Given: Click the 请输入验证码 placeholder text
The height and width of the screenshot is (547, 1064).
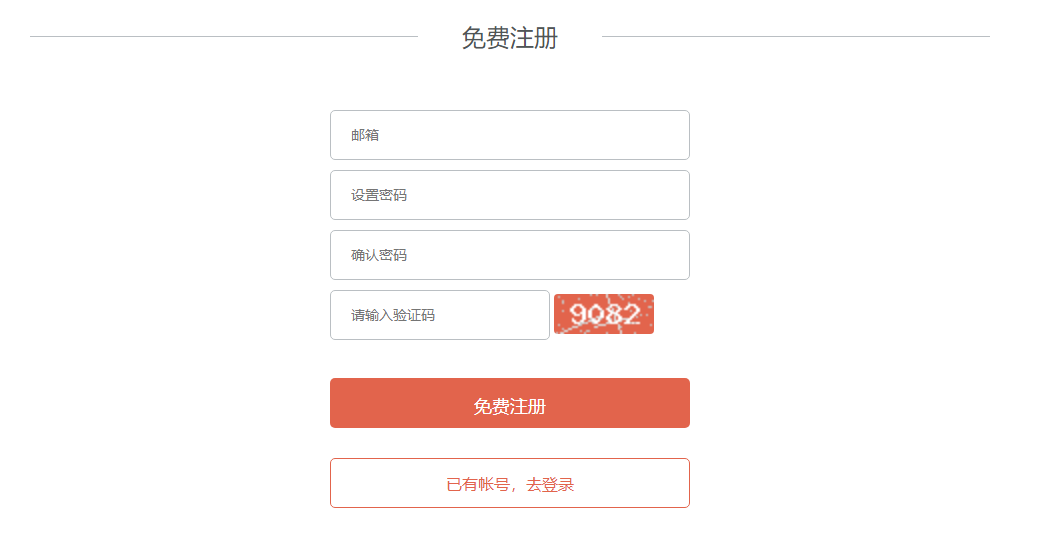Looking at the screenshot, I should tap(393, 316).
